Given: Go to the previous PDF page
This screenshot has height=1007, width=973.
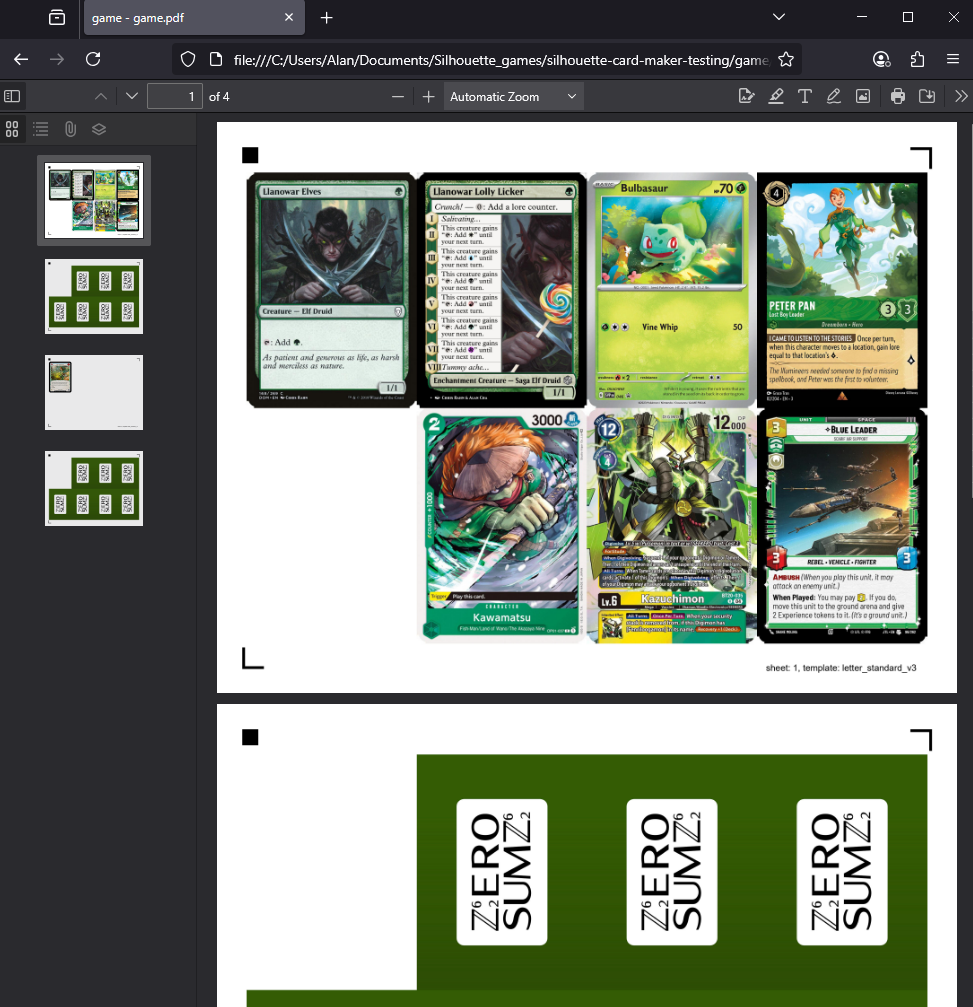Looking at the screenshot, I should click(101, 96).
